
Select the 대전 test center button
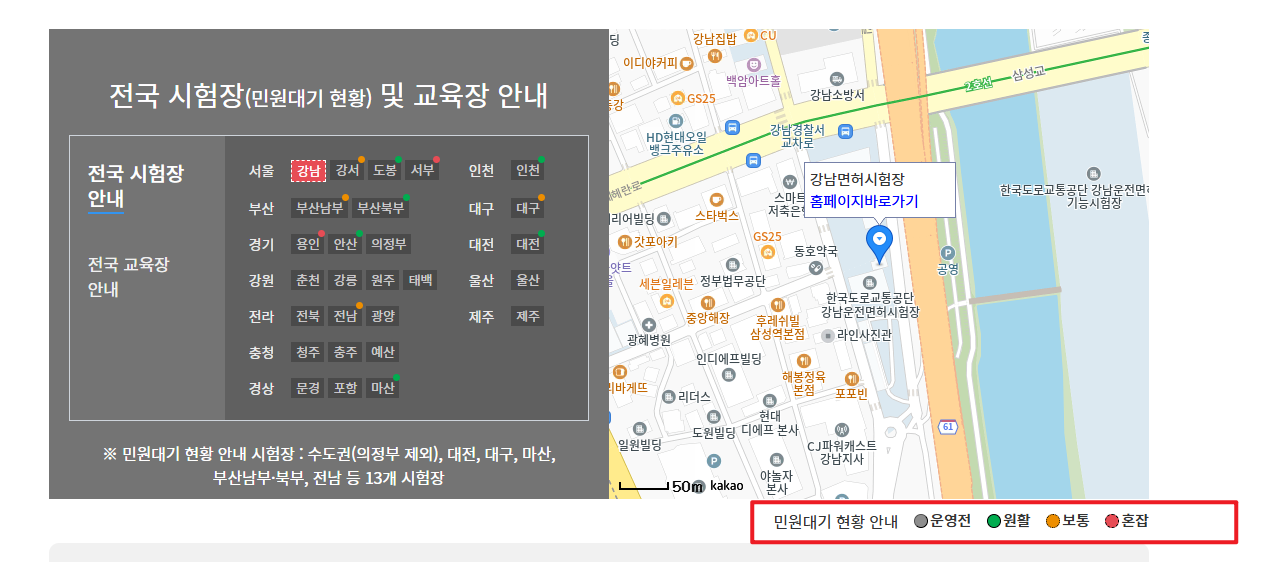pyautogui.click(x=528, y=244)
